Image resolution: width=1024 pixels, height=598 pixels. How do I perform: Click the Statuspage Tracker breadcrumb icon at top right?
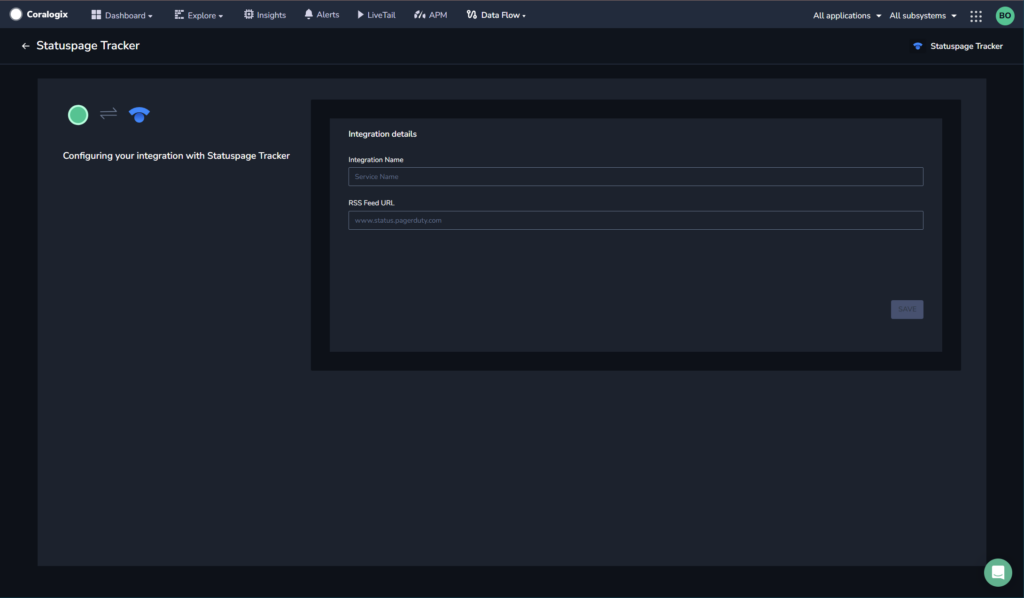918,46
